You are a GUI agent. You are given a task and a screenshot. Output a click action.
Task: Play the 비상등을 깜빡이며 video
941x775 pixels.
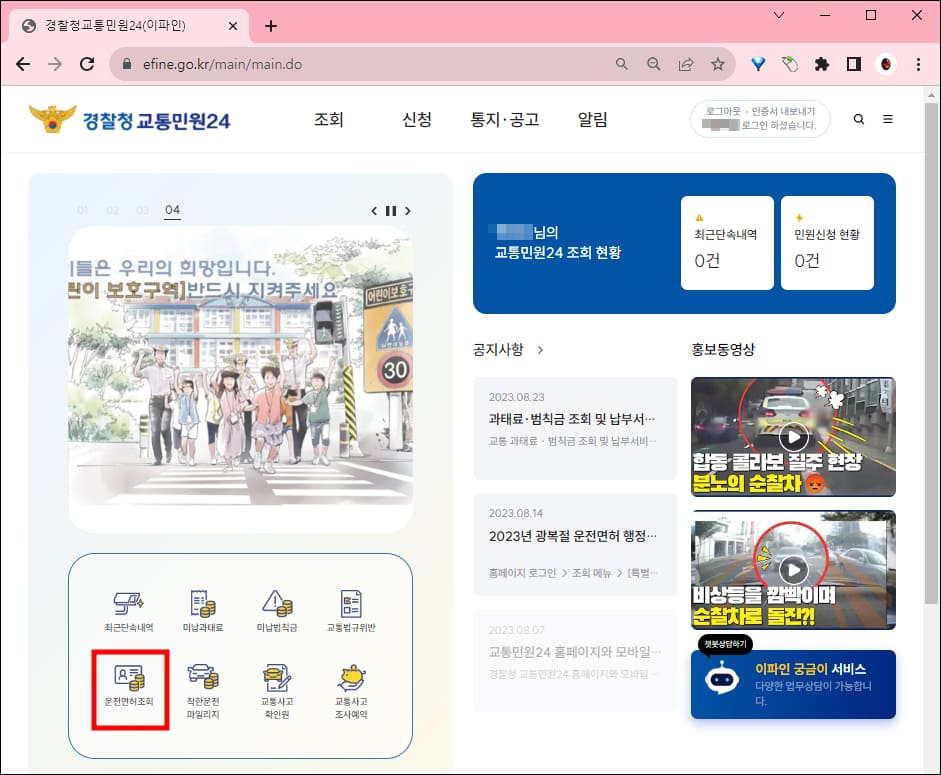[793, 569]
